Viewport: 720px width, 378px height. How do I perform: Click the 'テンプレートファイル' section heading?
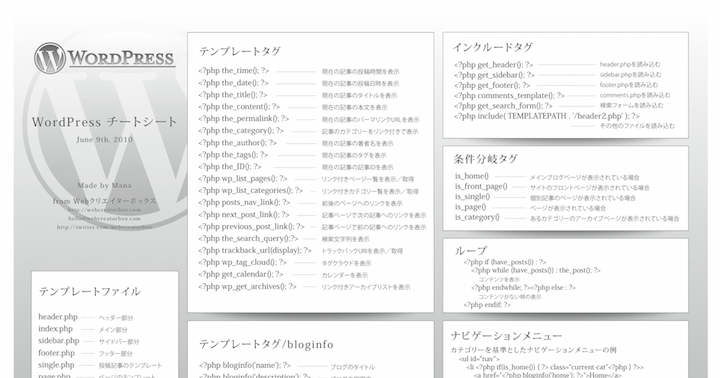90,292
